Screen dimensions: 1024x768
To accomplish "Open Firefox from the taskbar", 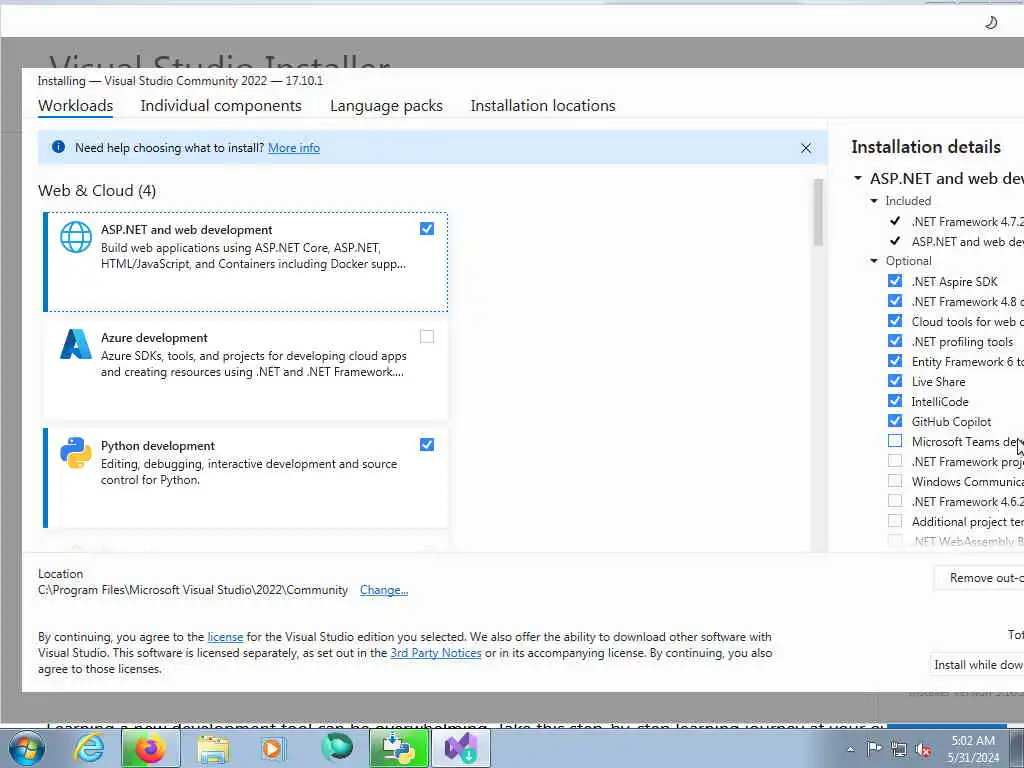I will point(150,748).
